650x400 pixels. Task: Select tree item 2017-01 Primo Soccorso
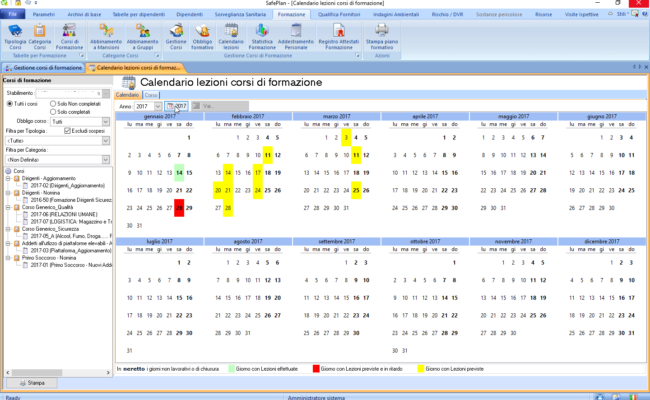(x=71, y=265)
